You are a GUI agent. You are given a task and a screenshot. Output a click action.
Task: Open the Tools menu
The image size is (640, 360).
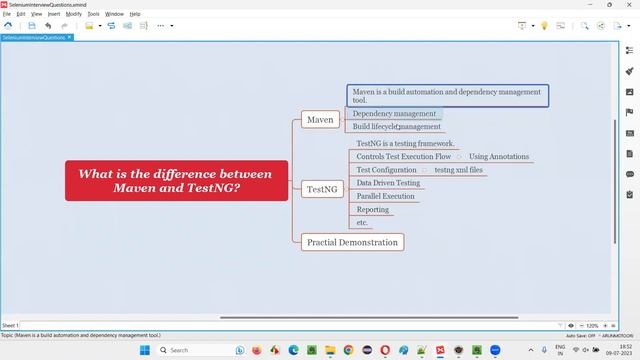(x=93, y=14)
